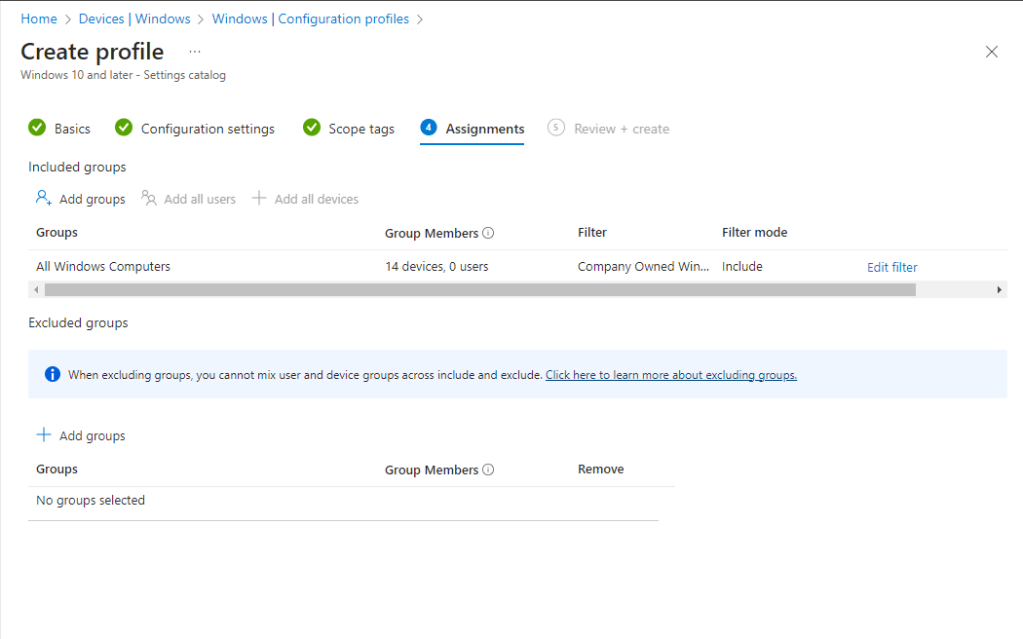Viewport: 1023px width, 639px height.
Task: Go to the Basics step
Action: [59, 128]
